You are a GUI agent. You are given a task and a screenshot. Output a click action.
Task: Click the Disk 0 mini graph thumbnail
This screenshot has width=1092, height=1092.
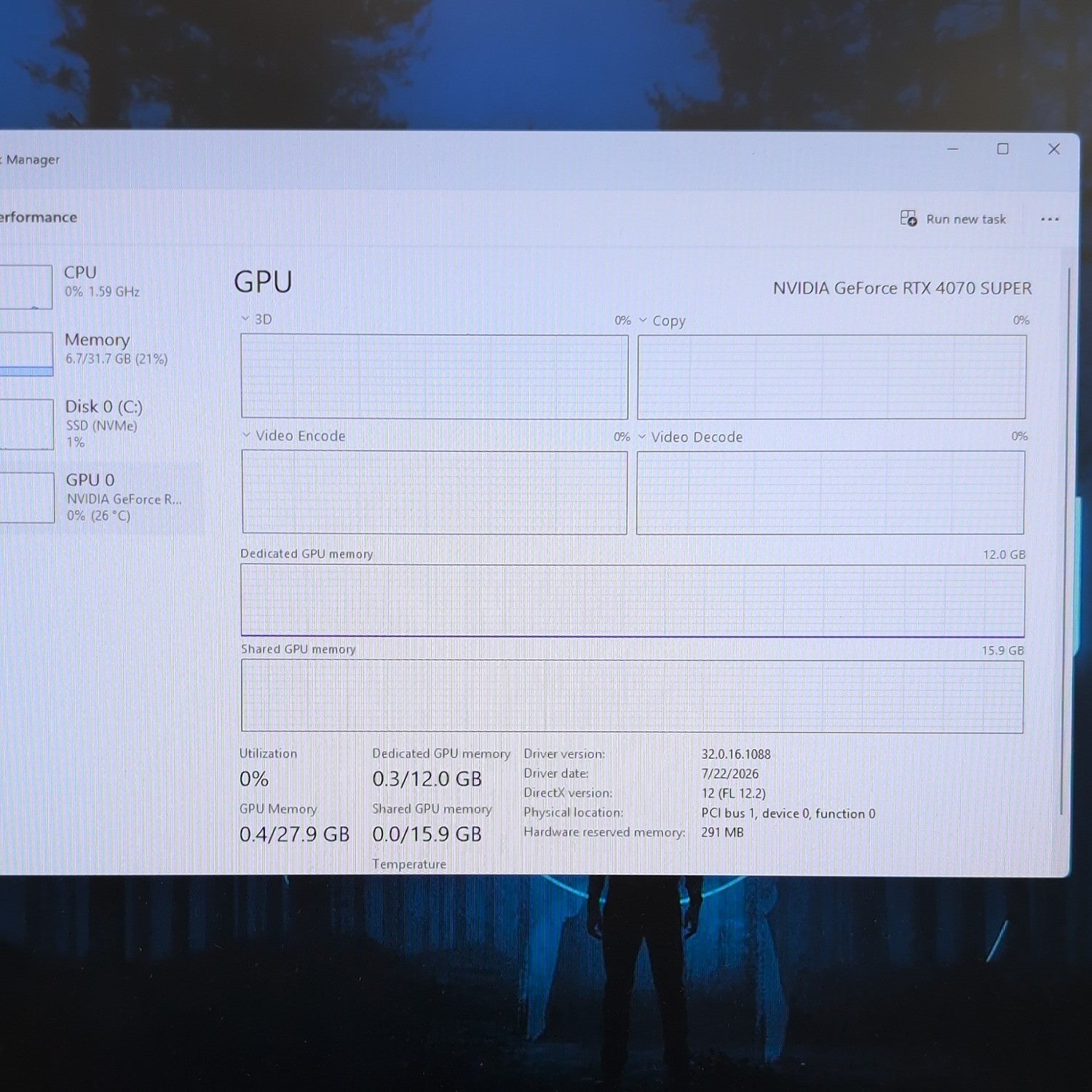pyautogui.click(x=26, y=424)
